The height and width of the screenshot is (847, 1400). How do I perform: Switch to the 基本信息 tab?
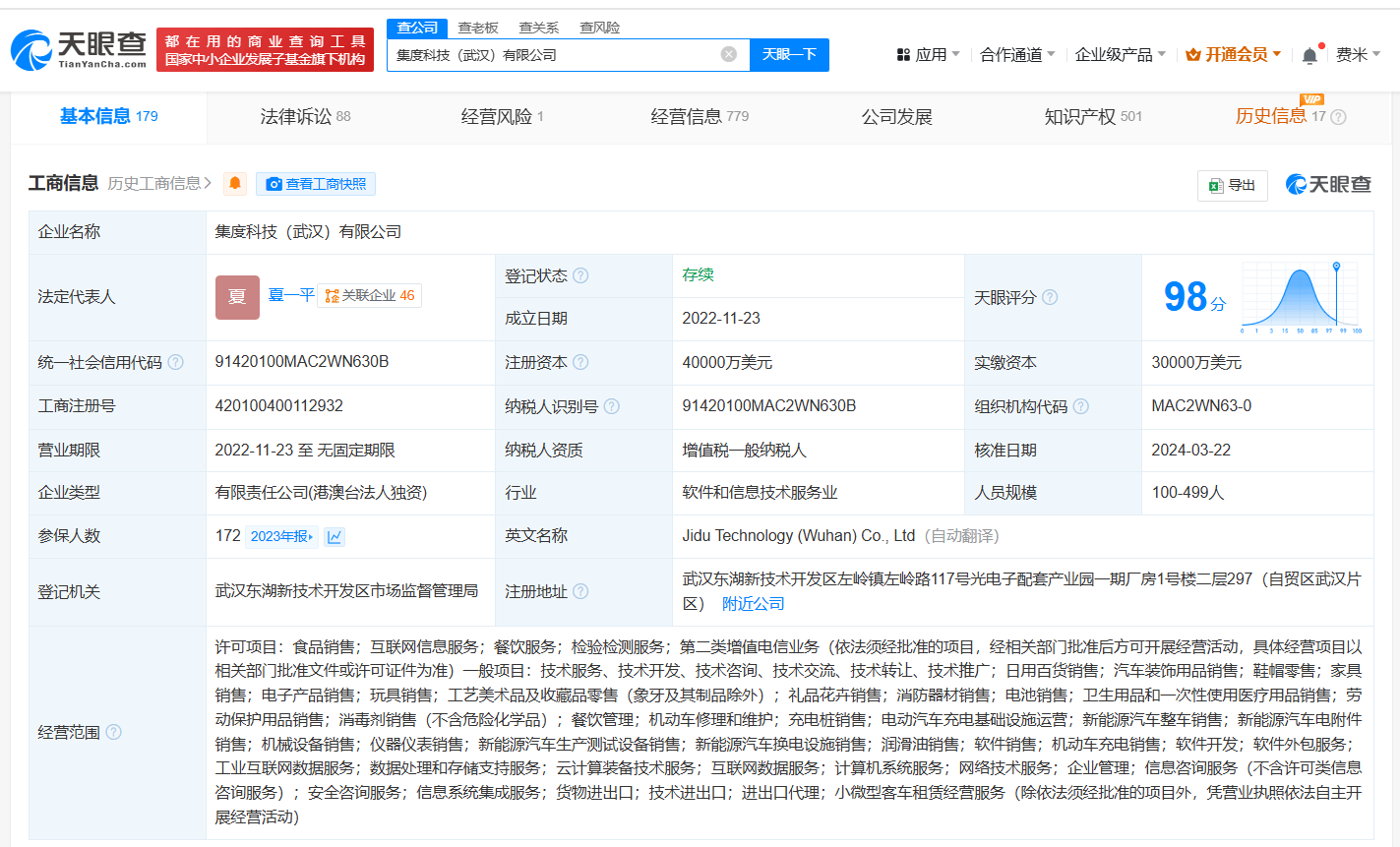[x=108, y=117]
